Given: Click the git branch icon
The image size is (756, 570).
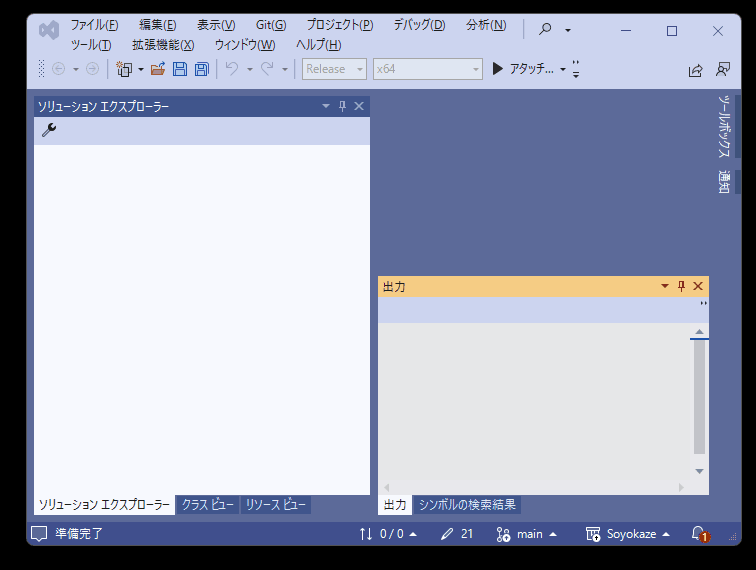Looking at the screenshot, I should click(503, 534).
